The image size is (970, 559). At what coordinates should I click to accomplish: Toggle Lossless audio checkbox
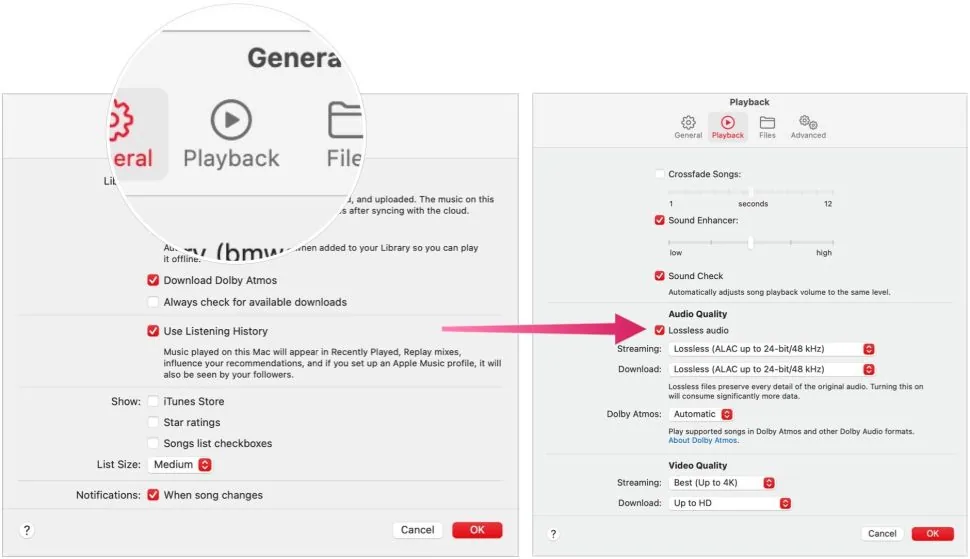pos(659,330)
